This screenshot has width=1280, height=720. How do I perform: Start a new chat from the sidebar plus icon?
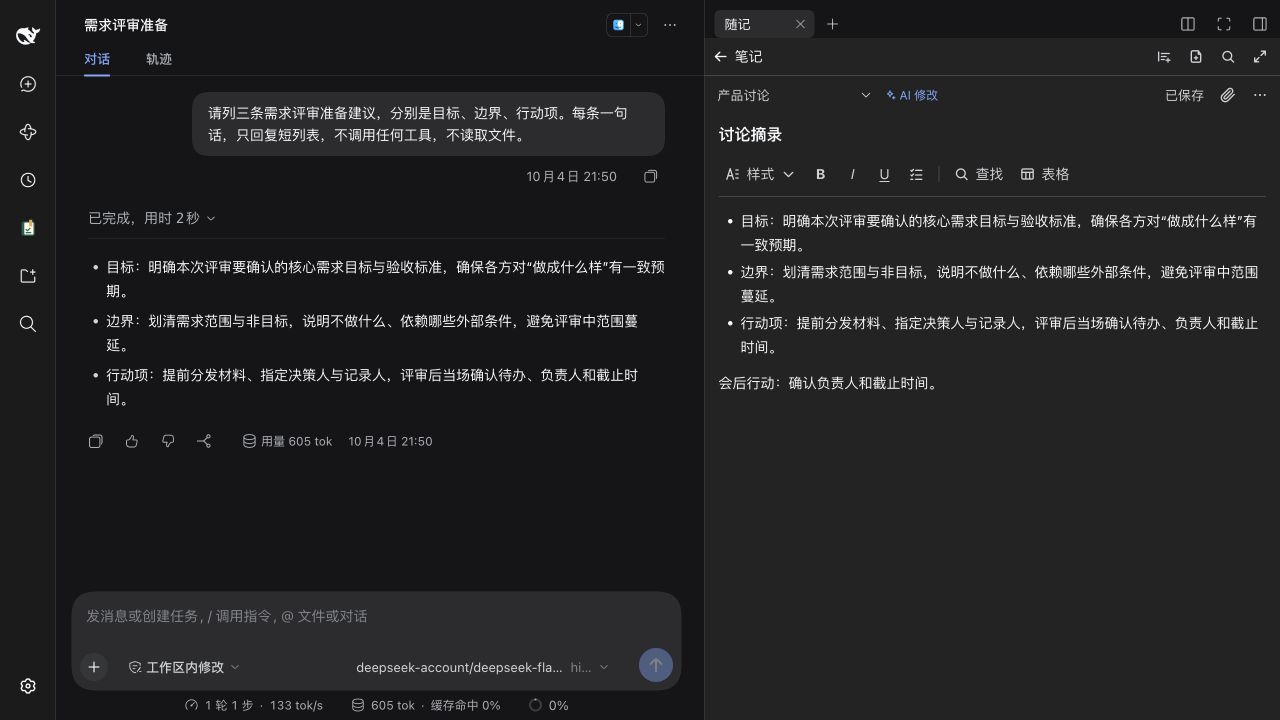click(28, 84)
